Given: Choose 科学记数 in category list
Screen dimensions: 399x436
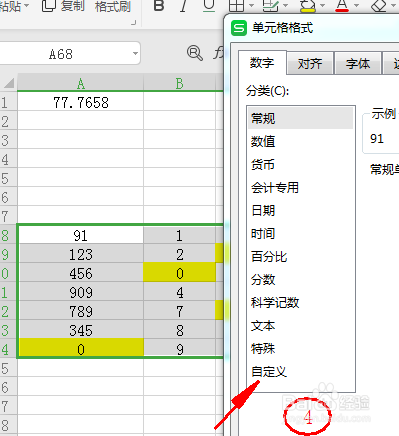Looking at the screenshot, I should 300,302.
